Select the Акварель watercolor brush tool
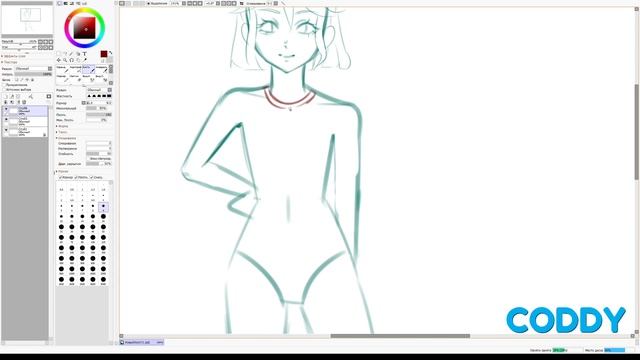This screenshot has height=360, width=640. click(102, 69)
